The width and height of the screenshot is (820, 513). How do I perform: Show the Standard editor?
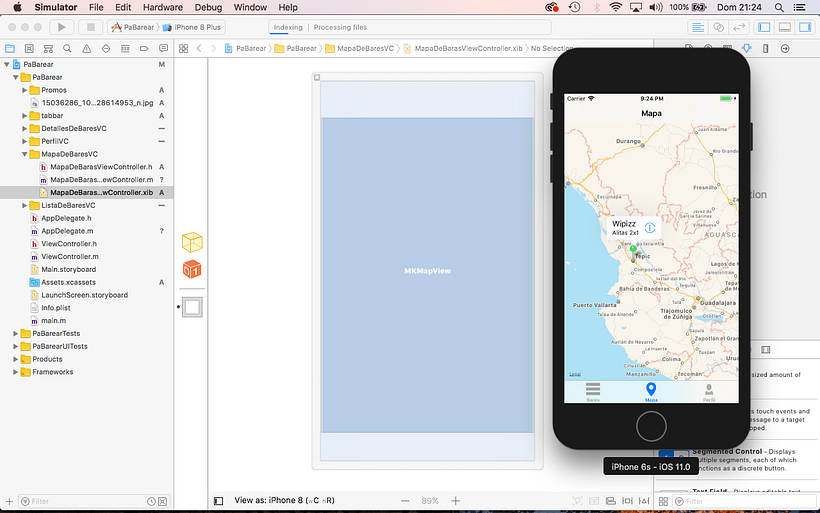click(x=698, y=27)
